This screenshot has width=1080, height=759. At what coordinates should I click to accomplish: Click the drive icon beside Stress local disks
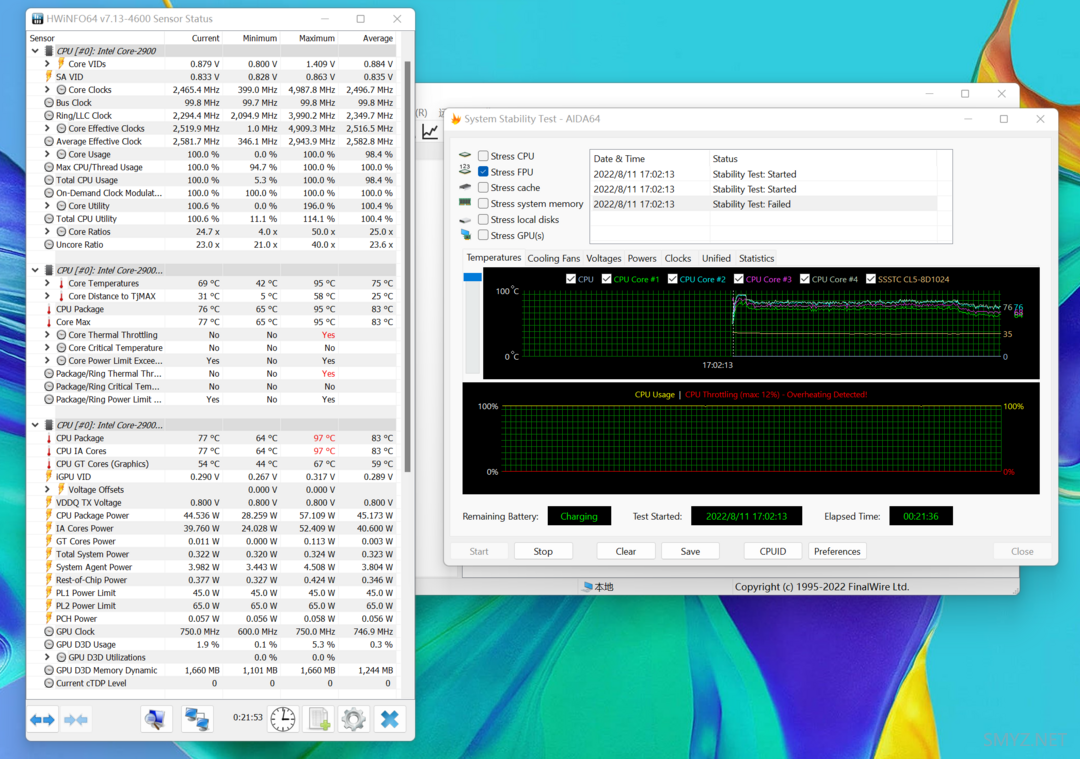pyautogui.click(x=466, y=220)
